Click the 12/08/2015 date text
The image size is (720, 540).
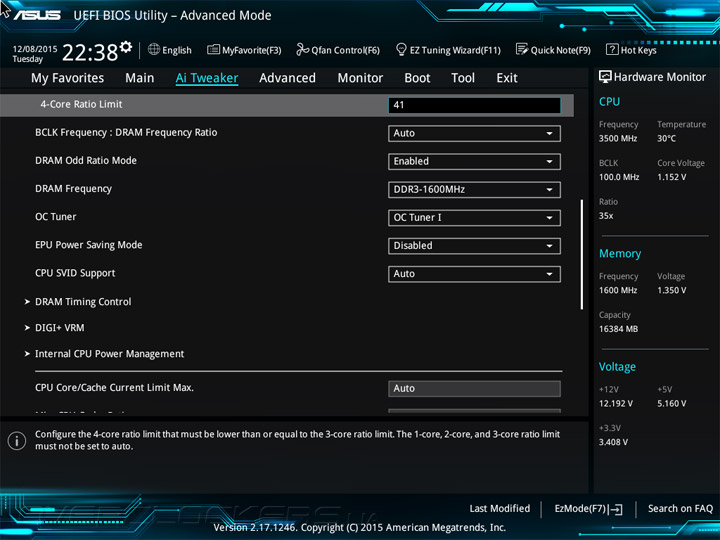point(35,49)
